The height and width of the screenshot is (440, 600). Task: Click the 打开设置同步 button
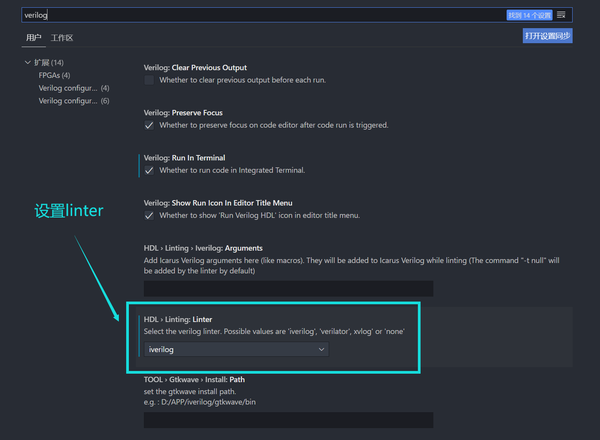548,36
